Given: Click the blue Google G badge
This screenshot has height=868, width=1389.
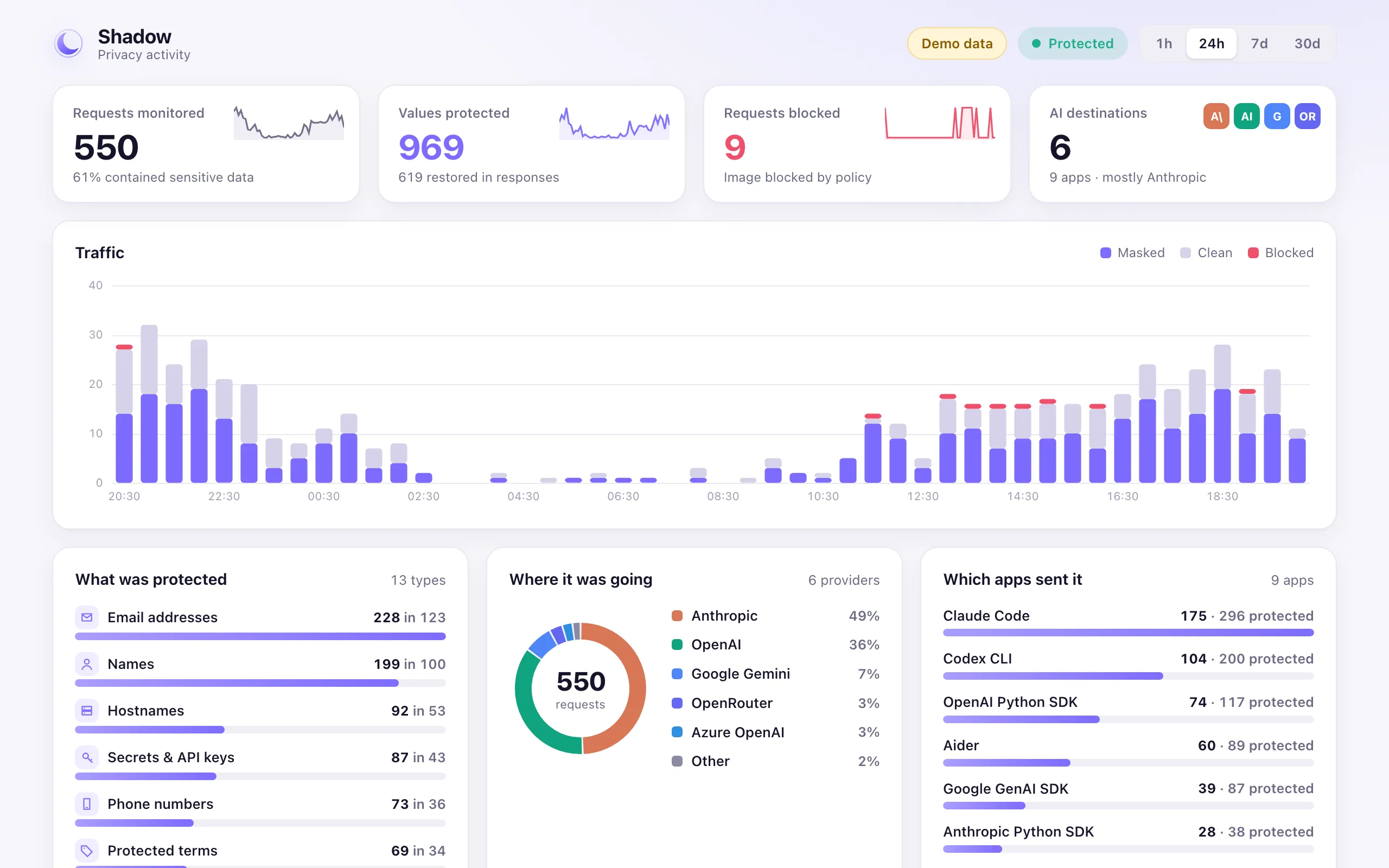Looking at the screenshot, I should point(1277,117).
